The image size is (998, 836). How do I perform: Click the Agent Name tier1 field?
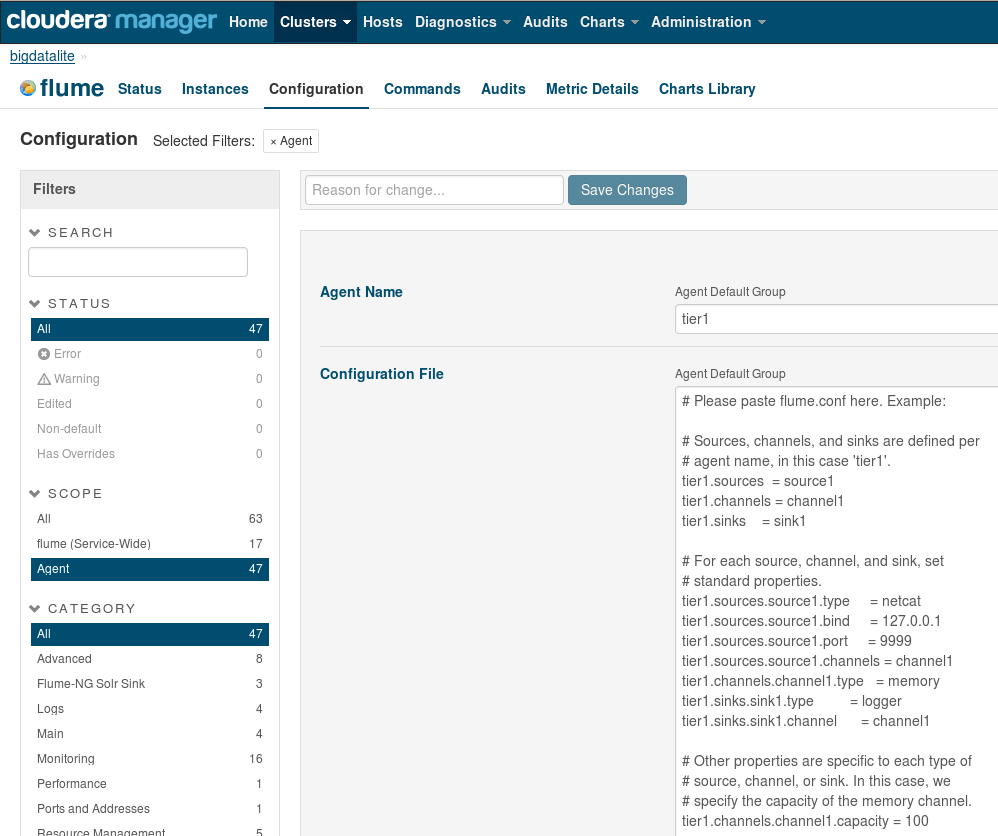tap(836, 319)
